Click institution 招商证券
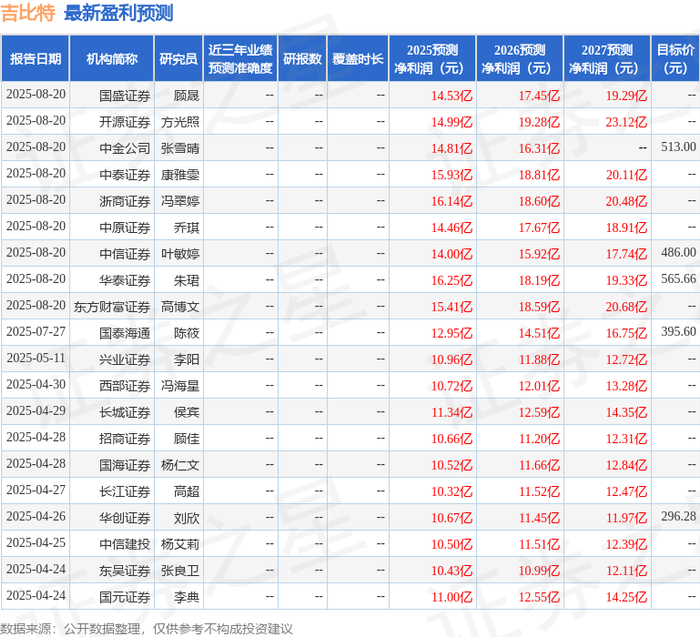This screenshot has width=700, height=637. 125,438
